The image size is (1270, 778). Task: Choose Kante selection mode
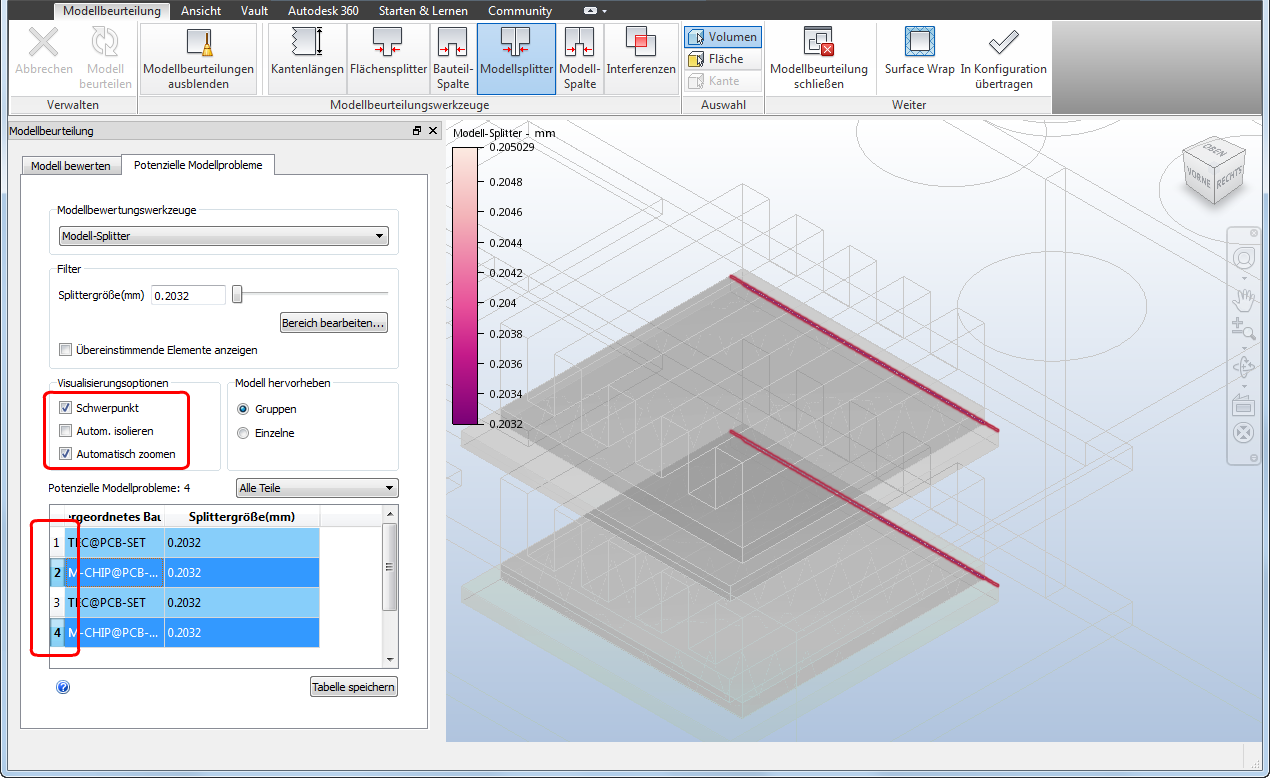coord(723,81)
